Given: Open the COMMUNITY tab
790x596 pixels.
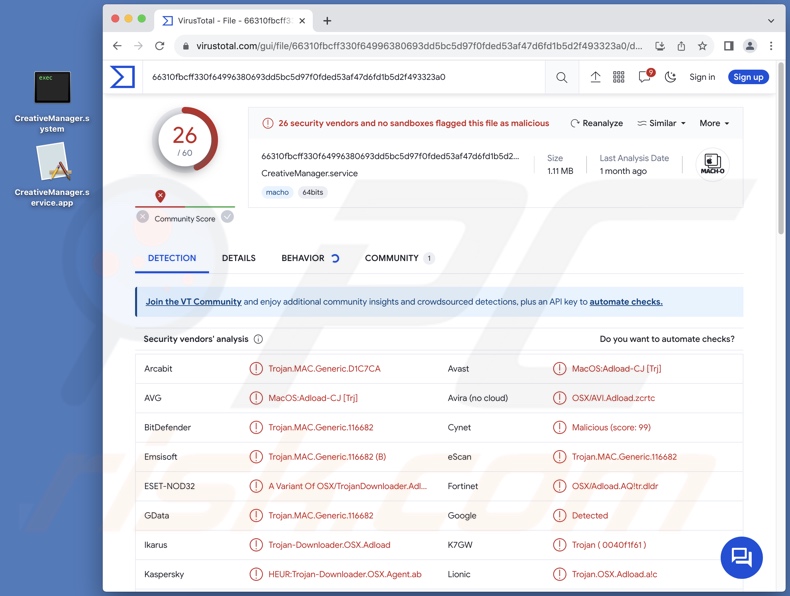Looking at the screenshot, I should [399, 258].
